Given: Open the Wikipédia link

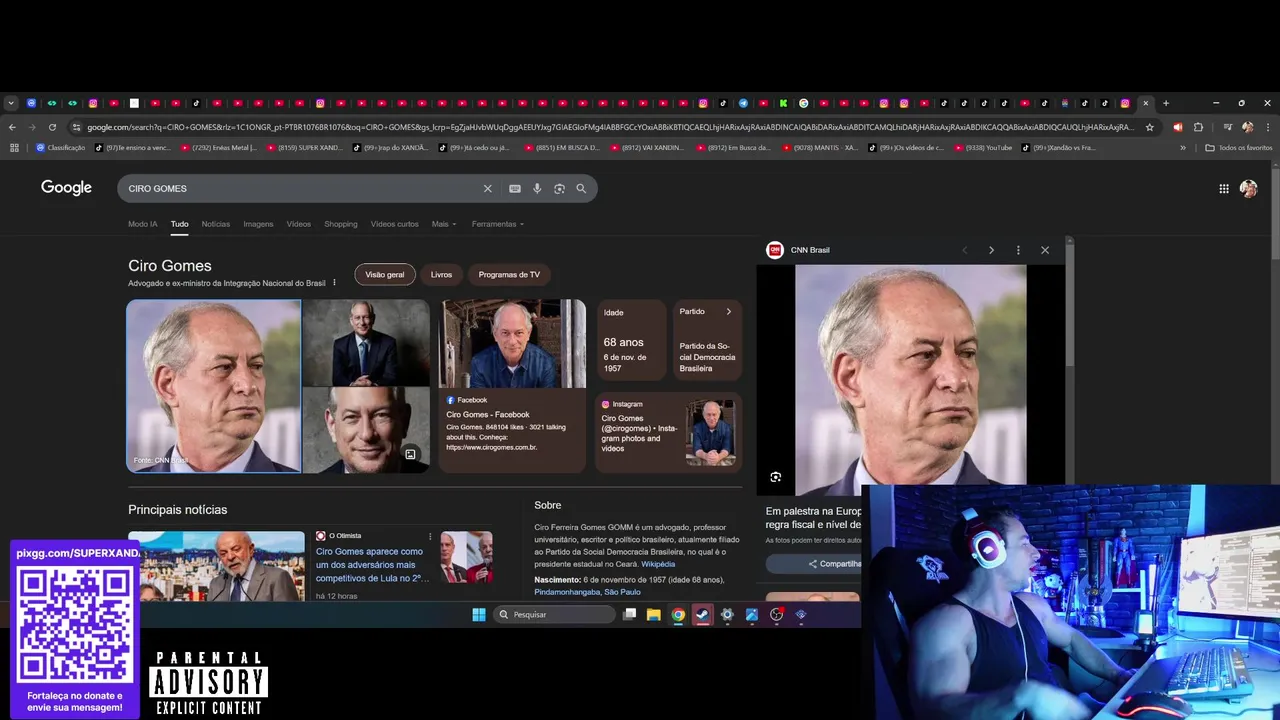Looking at the screenshot, I should (658, 564).
